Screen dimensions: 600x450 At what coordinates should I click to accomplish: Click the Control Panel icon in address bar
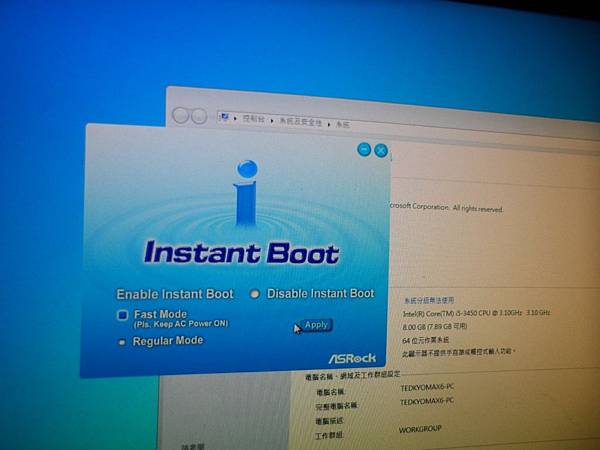(224, 117)
